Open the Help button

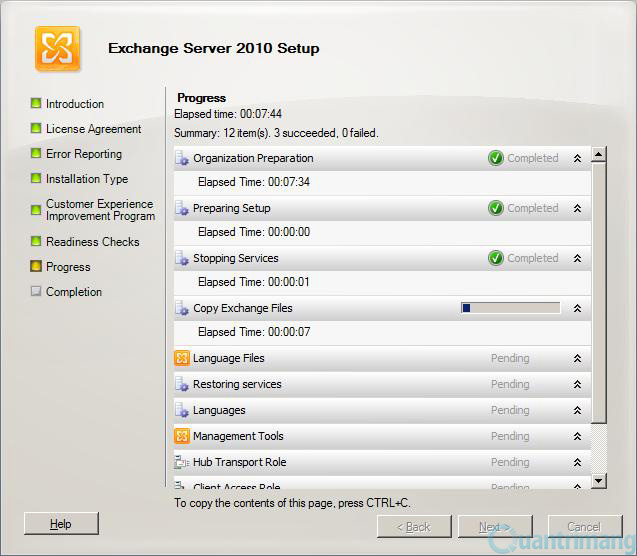tap(61, 524)
